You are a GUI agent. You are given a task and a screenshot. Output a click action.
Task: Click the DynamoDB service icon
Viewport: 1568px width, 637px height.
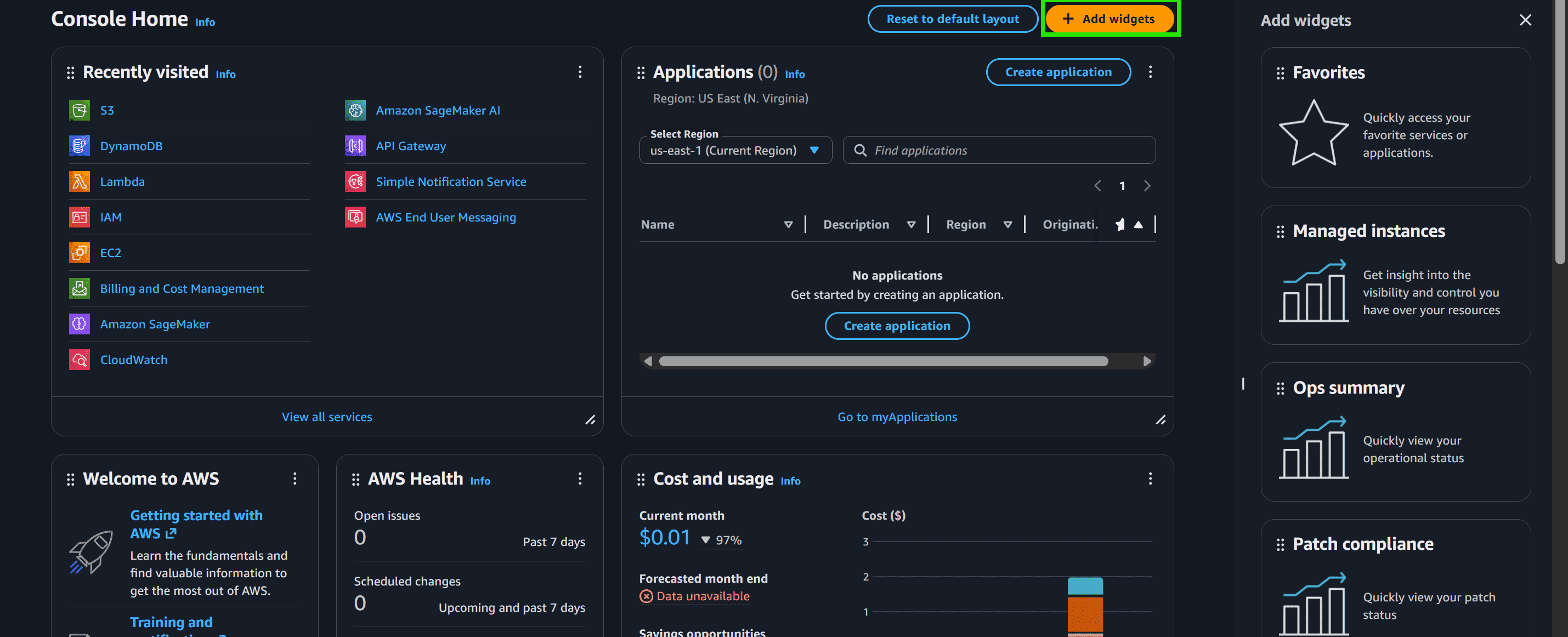(79, 146)
